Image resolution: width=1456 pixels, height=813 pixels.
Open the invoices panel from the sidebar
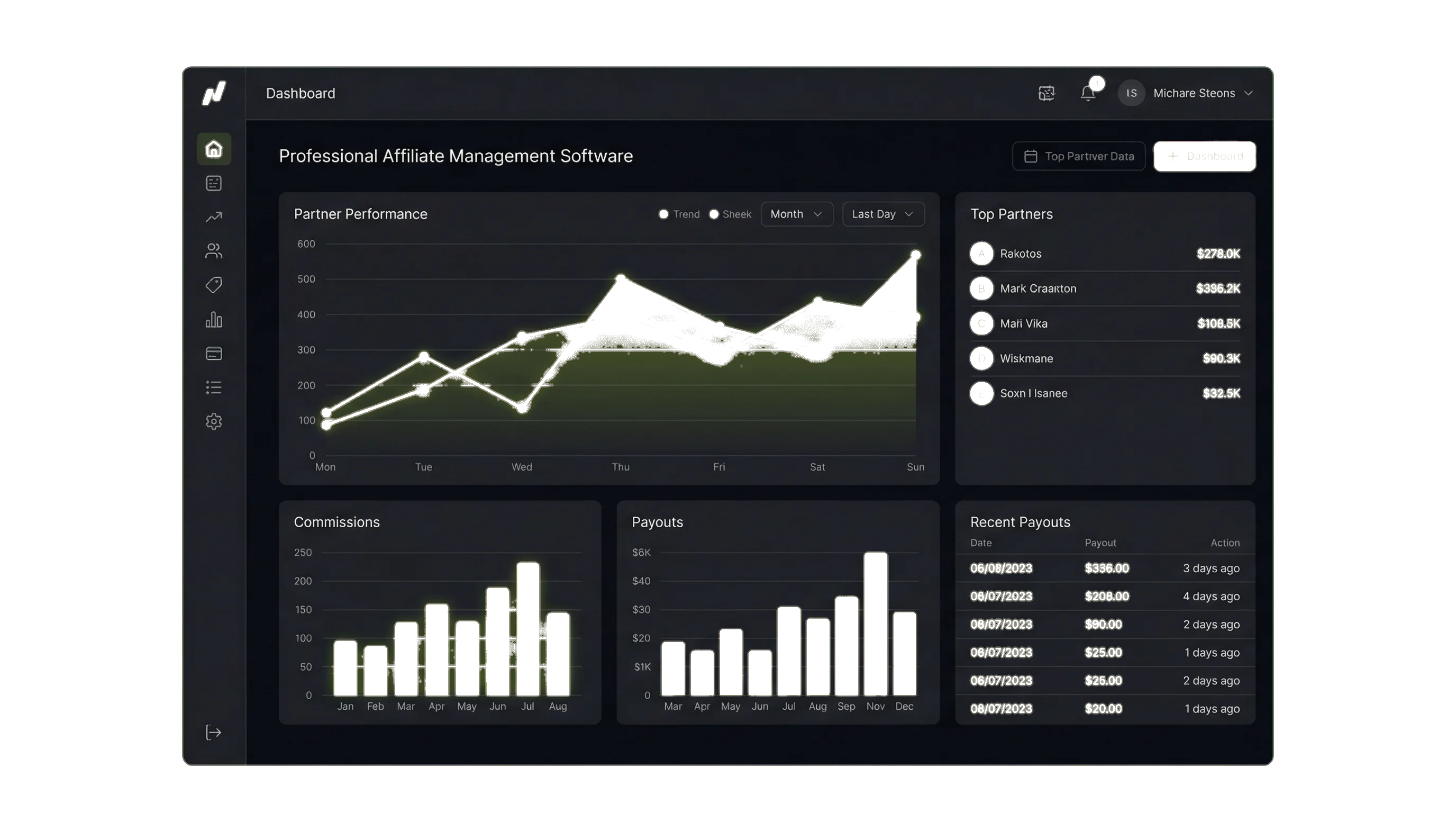pos(214,183)
